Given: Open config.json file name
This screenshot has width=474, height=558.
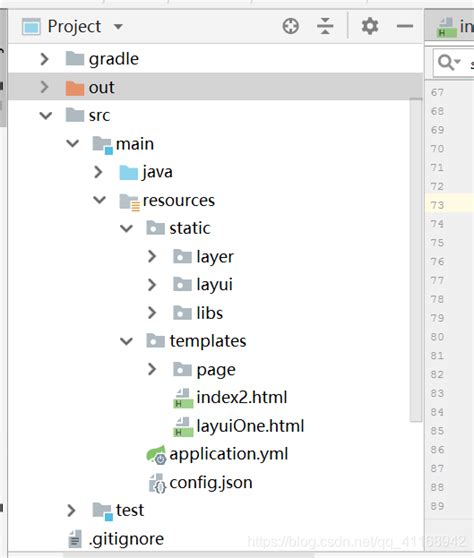Looking at the screenshot, I should point(211,483).
